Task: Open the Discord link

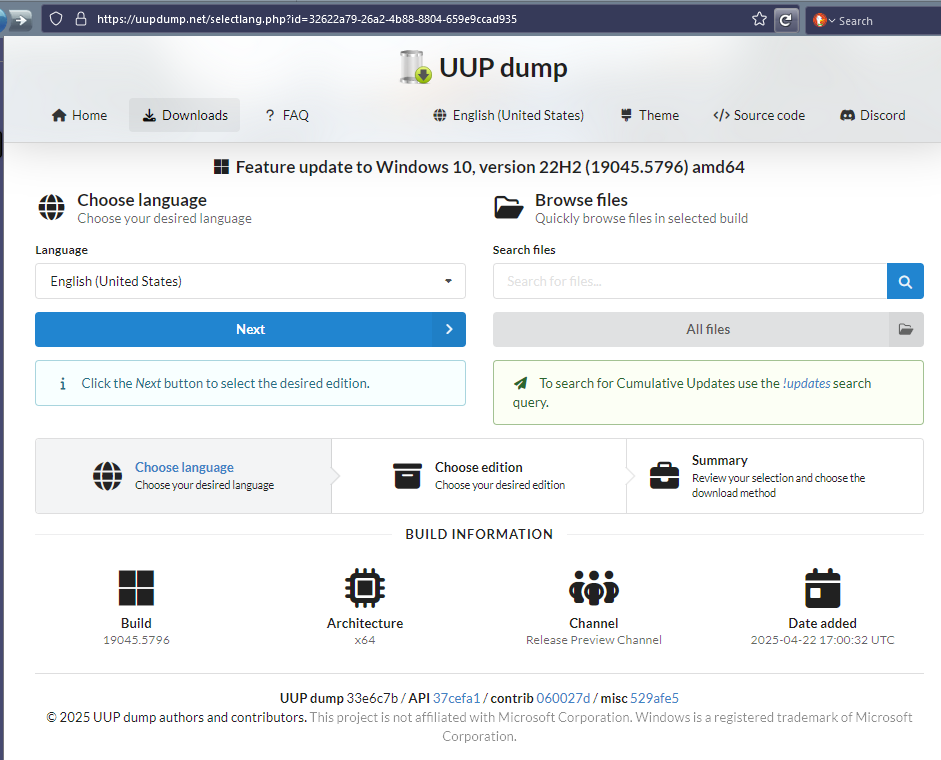Action: pos(873,115)
